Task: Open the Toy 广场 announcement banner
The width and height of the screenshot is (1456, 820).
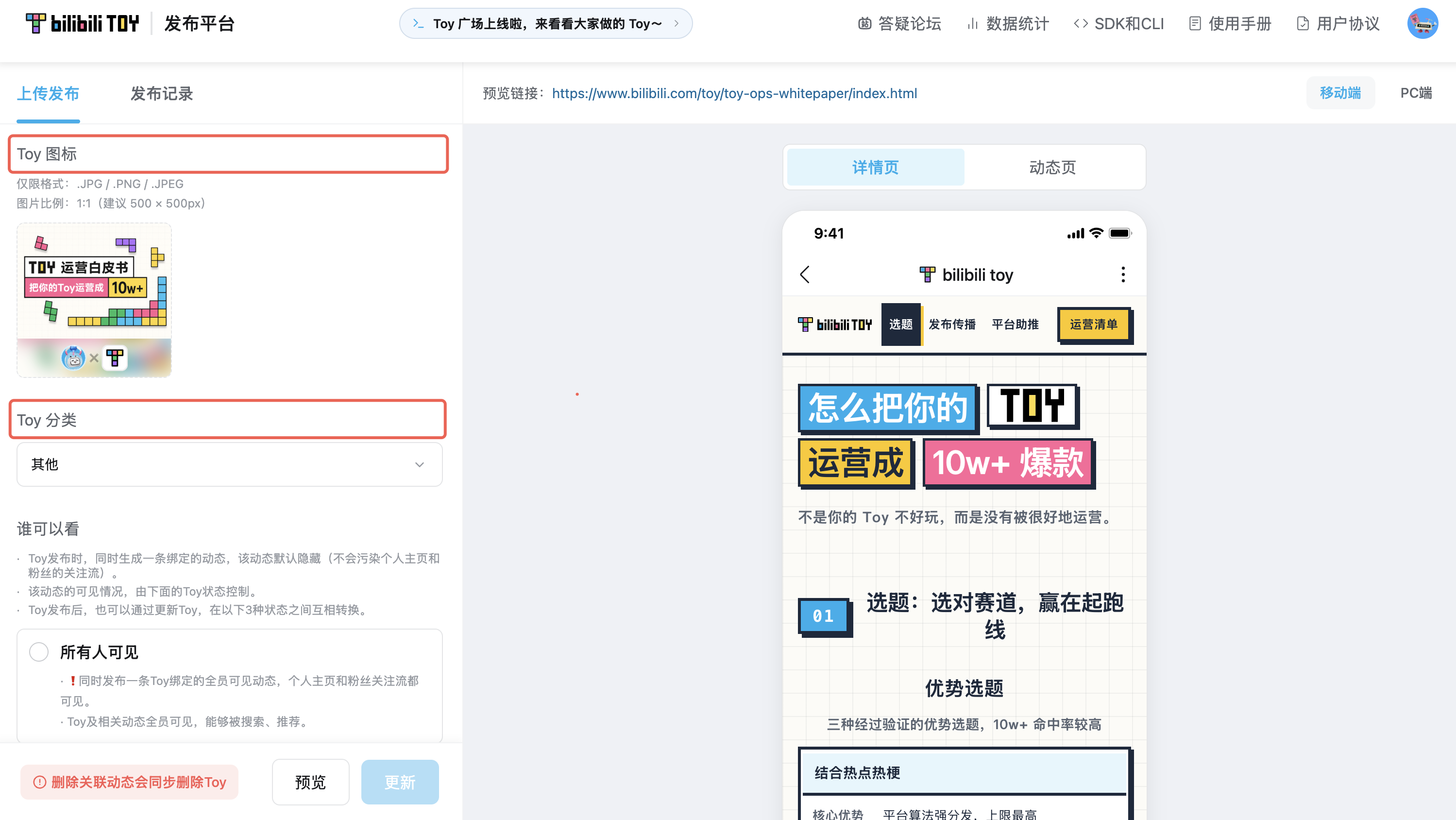Action: pyautogui.click(x=545, y=23)
